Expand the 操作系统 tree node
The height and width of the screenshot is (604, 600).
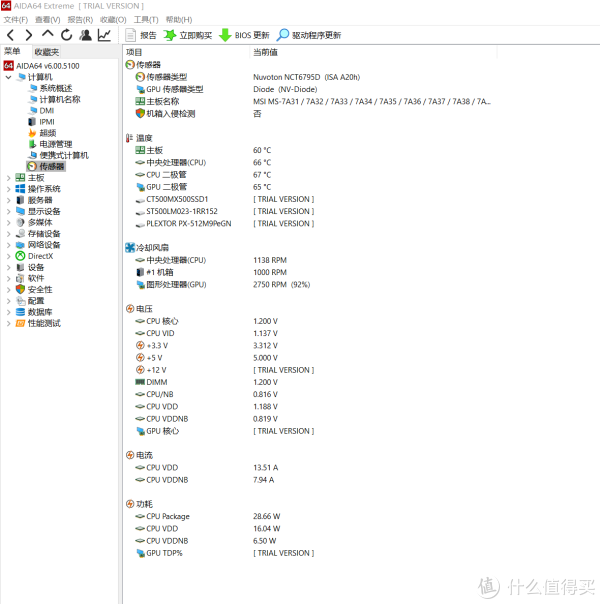tap(8, 189)
